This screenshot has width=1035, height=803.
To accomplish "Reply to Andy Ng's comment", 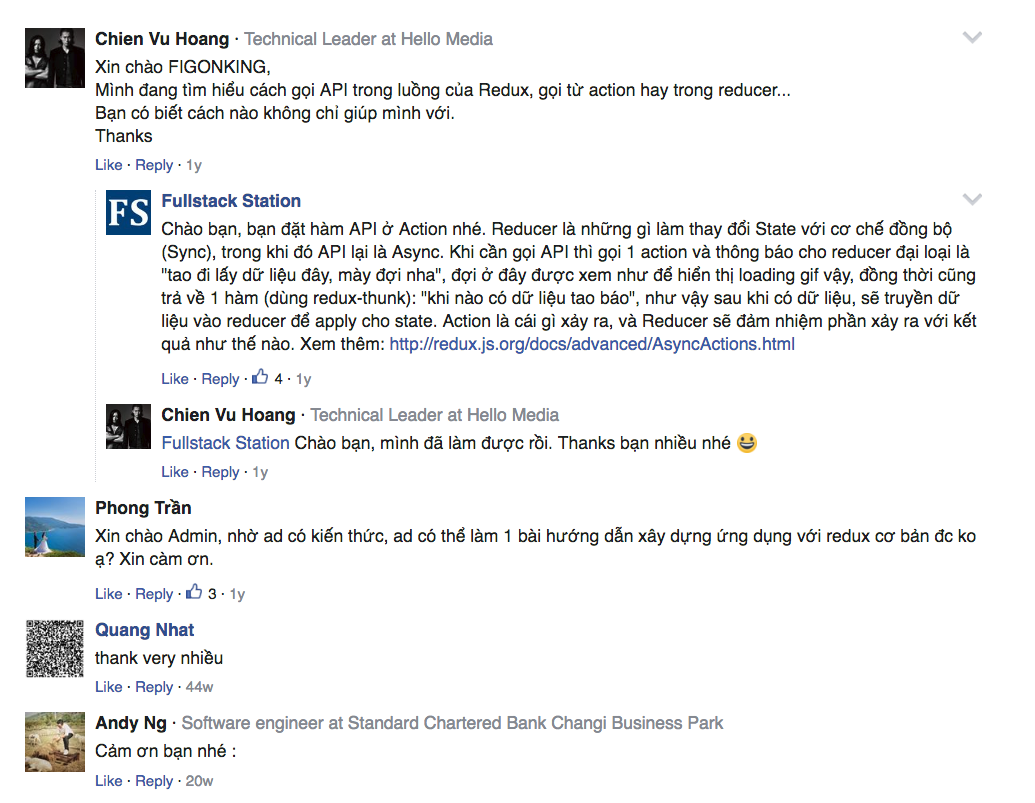I will (154, 781).
